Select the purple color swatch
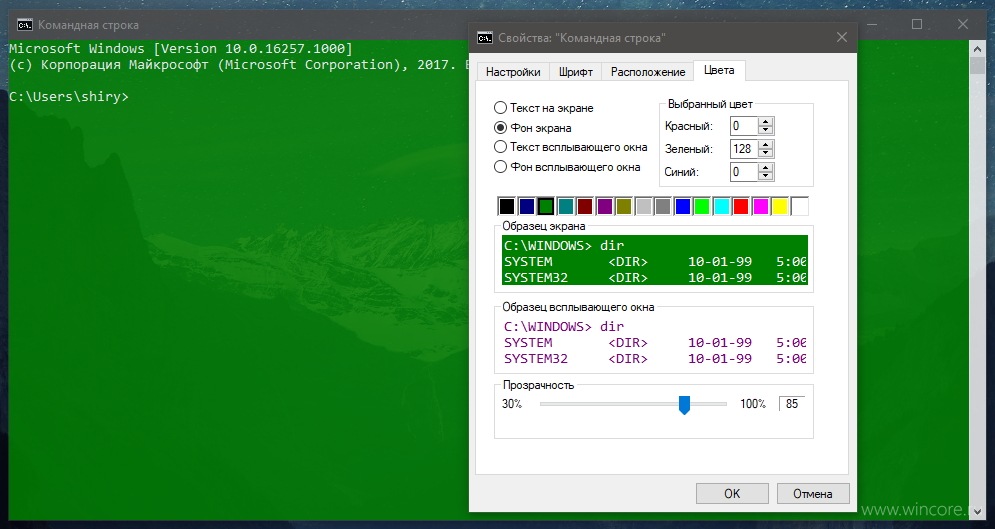Screen dimensions: 995x529 [605, 206]
